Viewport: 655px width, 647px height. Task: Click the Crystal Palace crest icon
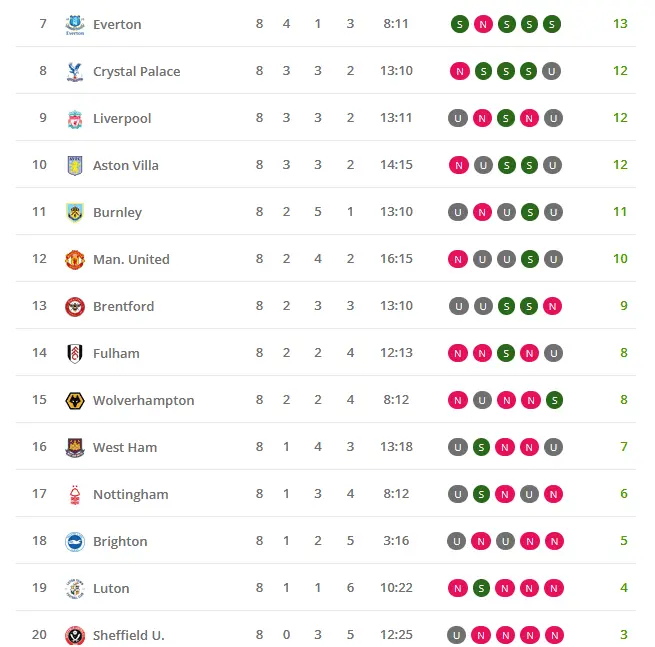[x=75, y=71]
